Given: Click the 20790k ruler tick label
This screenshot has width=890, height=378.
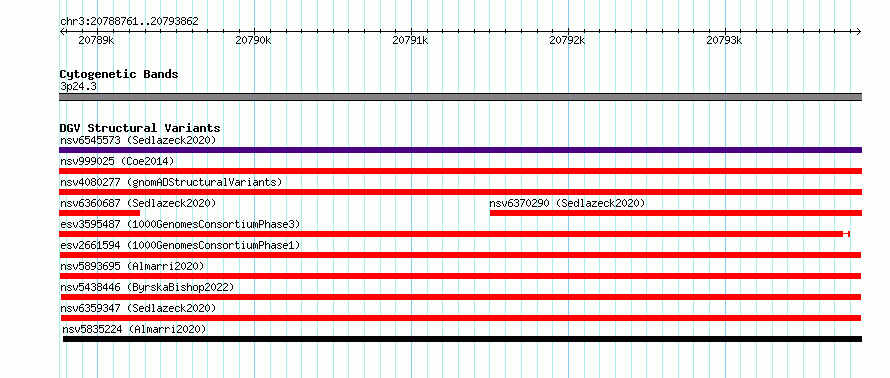Looking at the screenshot, I should [254, 40].
